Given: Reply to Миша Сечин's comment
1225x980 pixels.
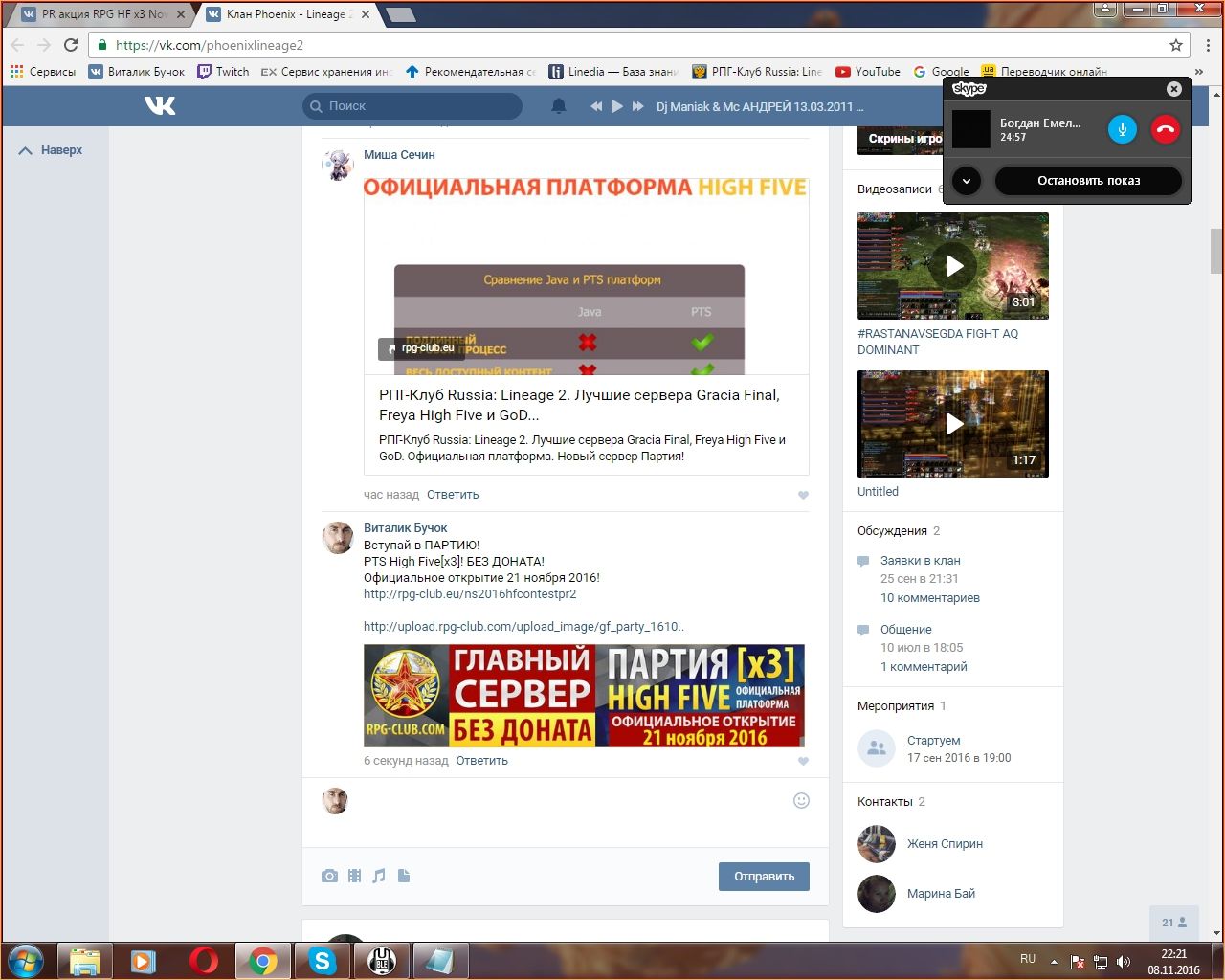Looking at the screenshot, I should coord(453,495).
